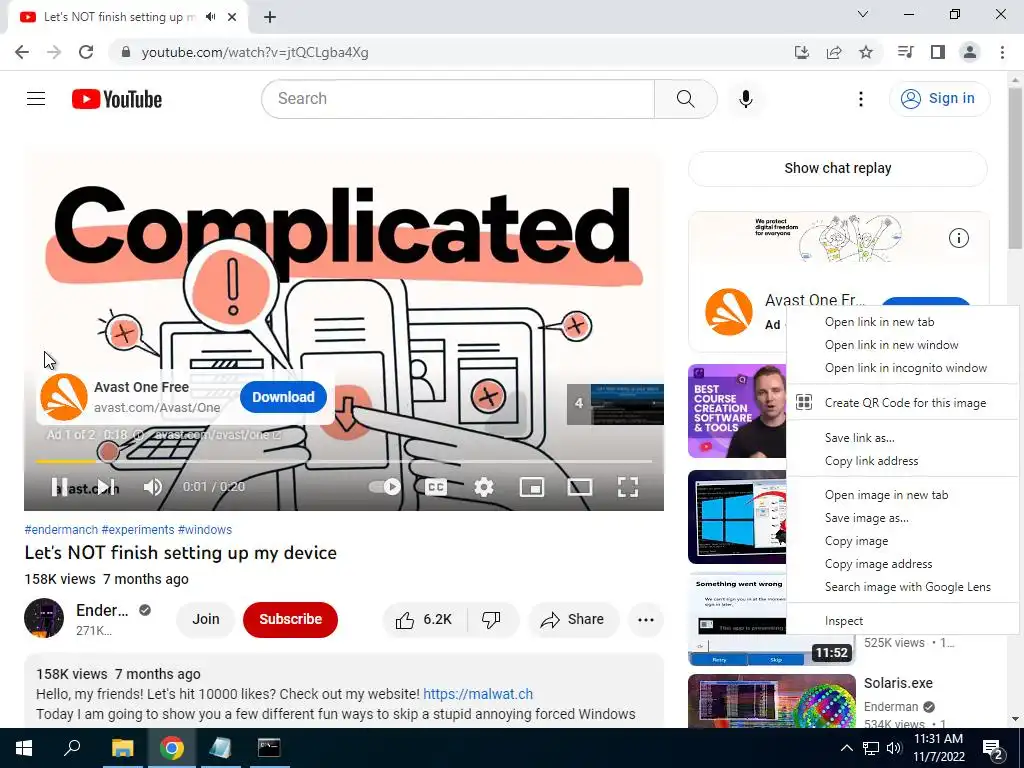Enter full screen mode
Image resolution: width=1024 pixels, height=768 pixels.
pyautogui.click(x=628, y=487)
